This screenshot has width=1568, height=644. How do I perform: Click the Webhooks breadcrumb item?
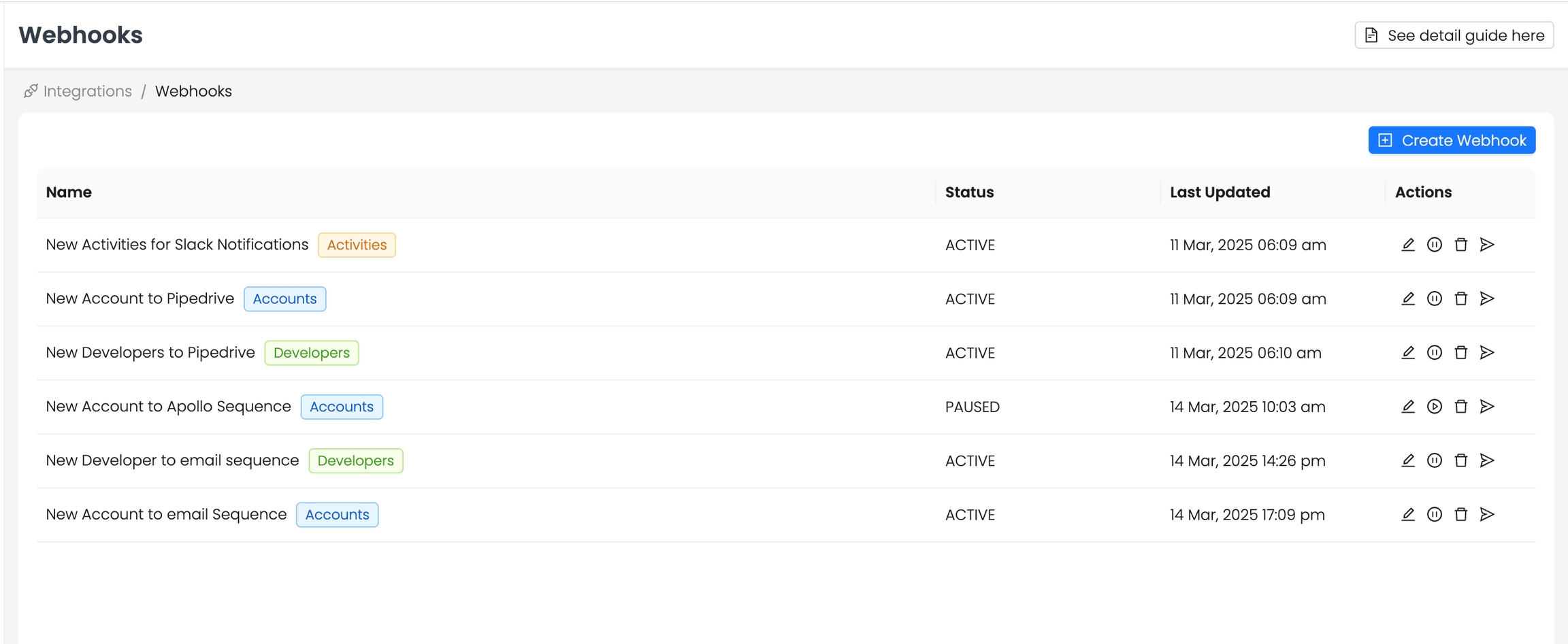click(x=193, y=91)
